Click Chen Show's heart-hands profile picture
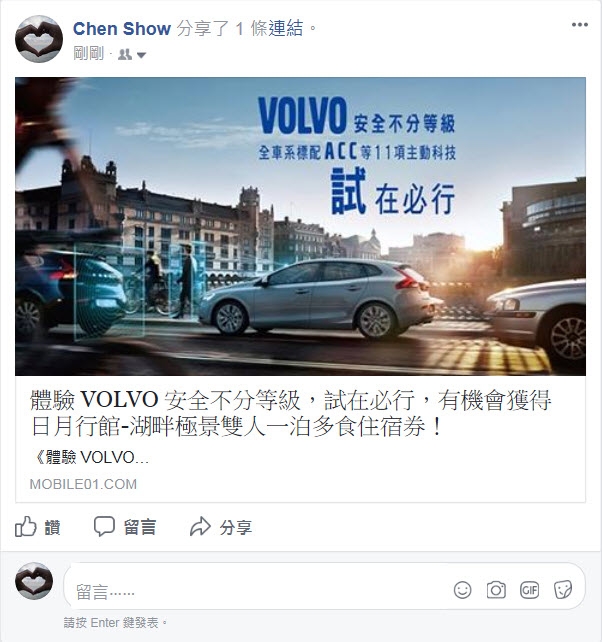This screenshot has height=642, width=602. pos(39,39)
